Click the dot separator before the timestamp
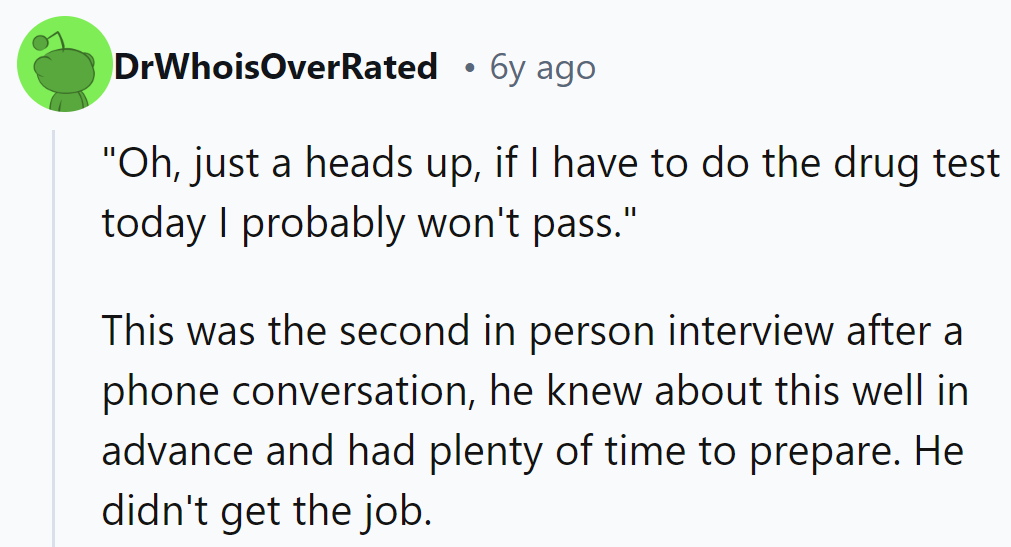Viewport: 1011px width, 547px height. pos(468,69)
